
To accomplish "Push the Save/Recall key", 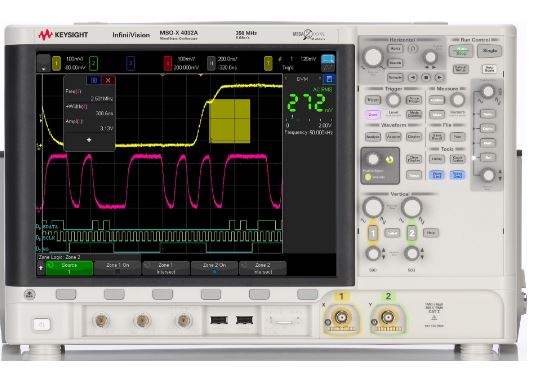I will pyautogui.click(x=437, y=137).
